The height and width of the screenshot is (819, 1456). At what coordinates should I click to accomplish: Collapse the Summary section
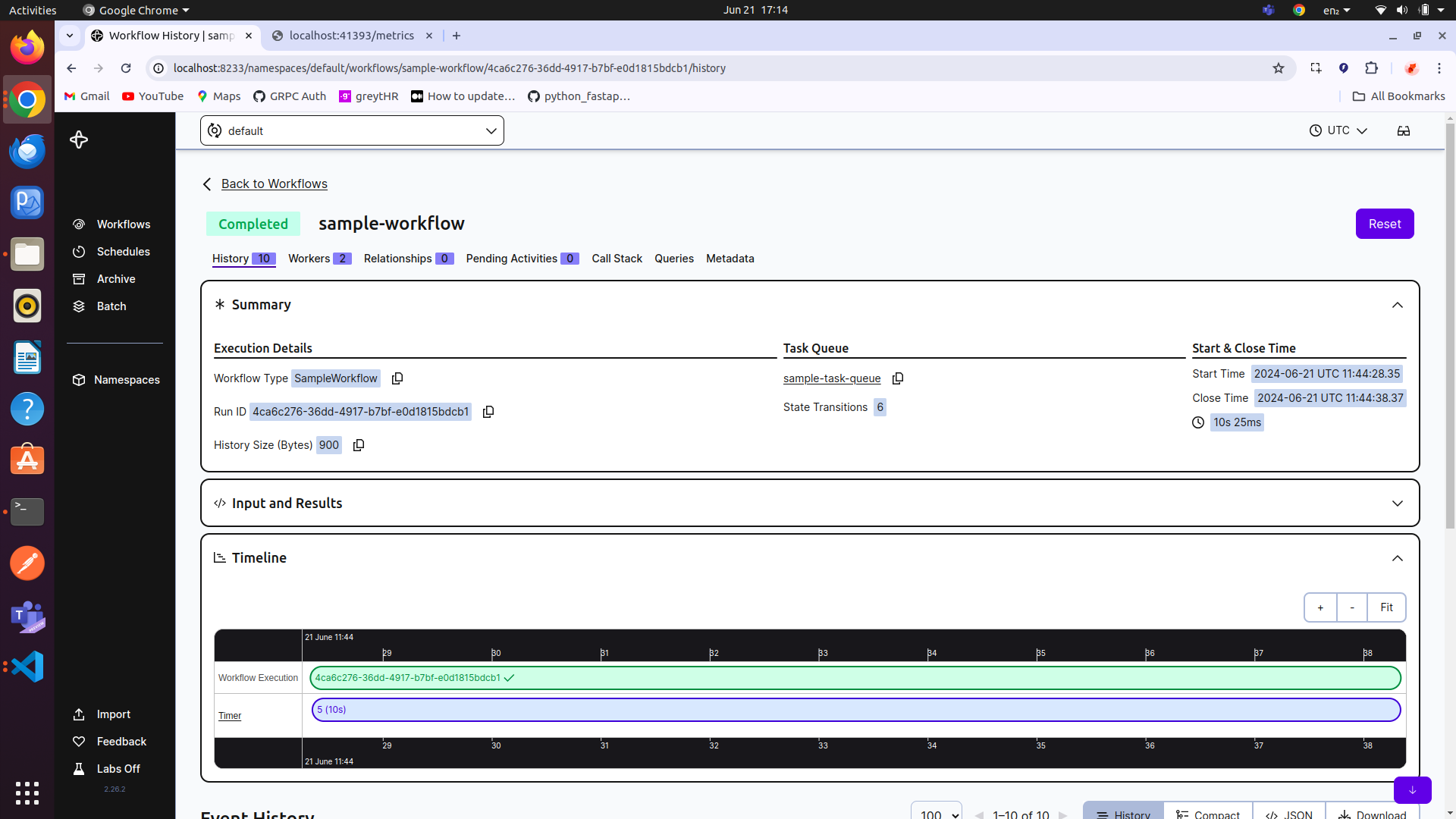point(1398,305)
